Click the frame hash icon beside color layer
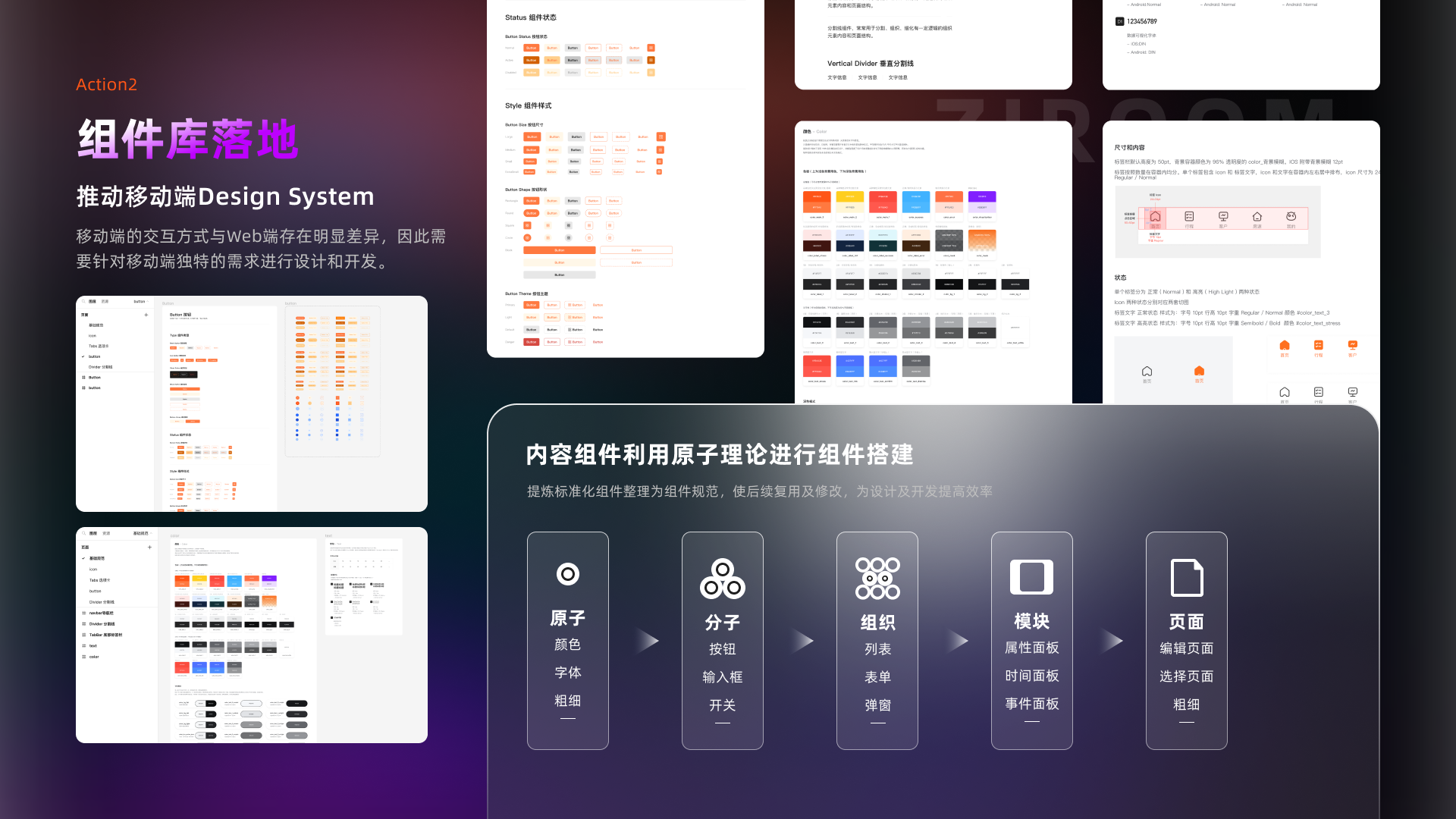Screen dimensions: 1456x819 [84, 657]
